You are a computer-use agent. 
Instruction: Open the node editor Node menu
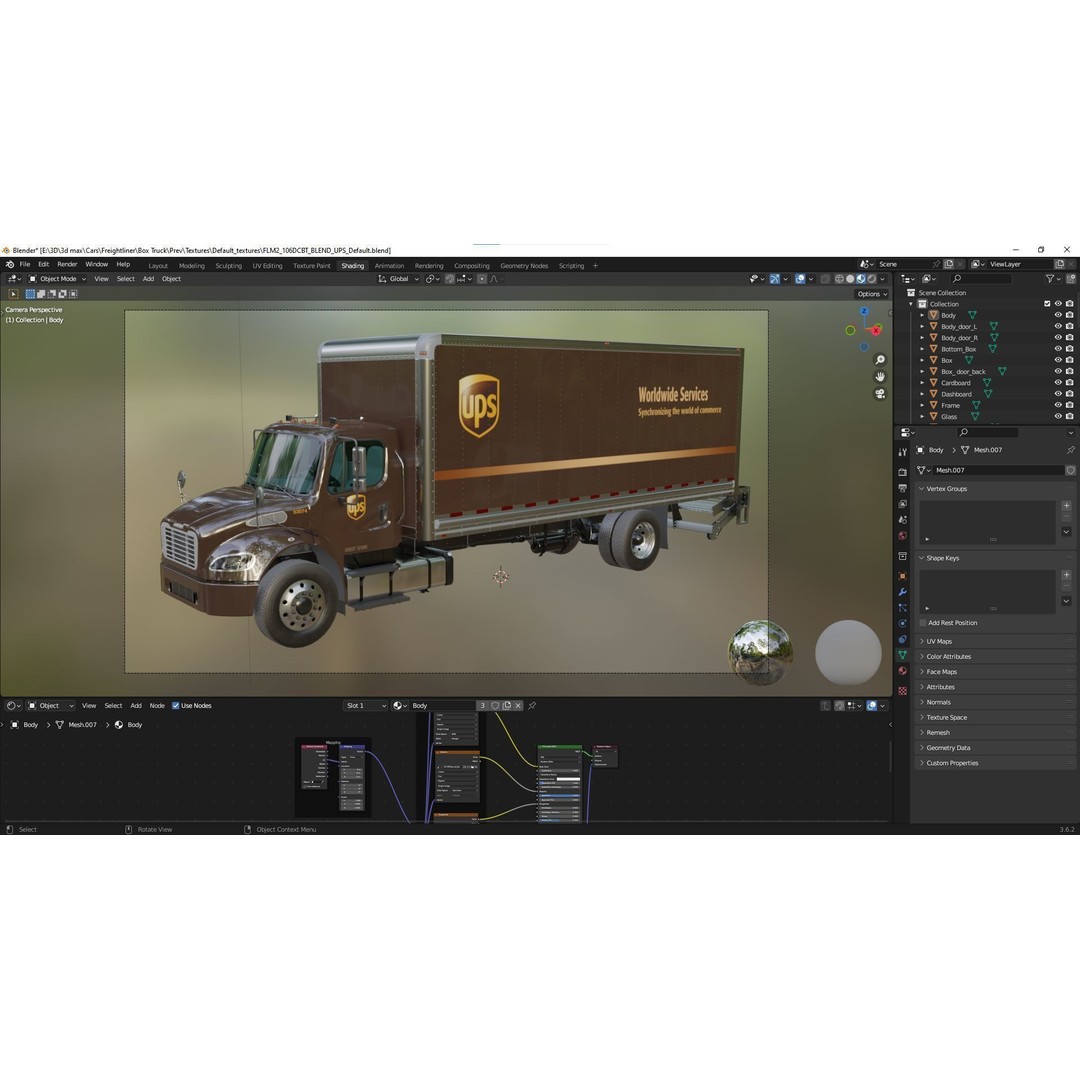(x=157, y=706)
